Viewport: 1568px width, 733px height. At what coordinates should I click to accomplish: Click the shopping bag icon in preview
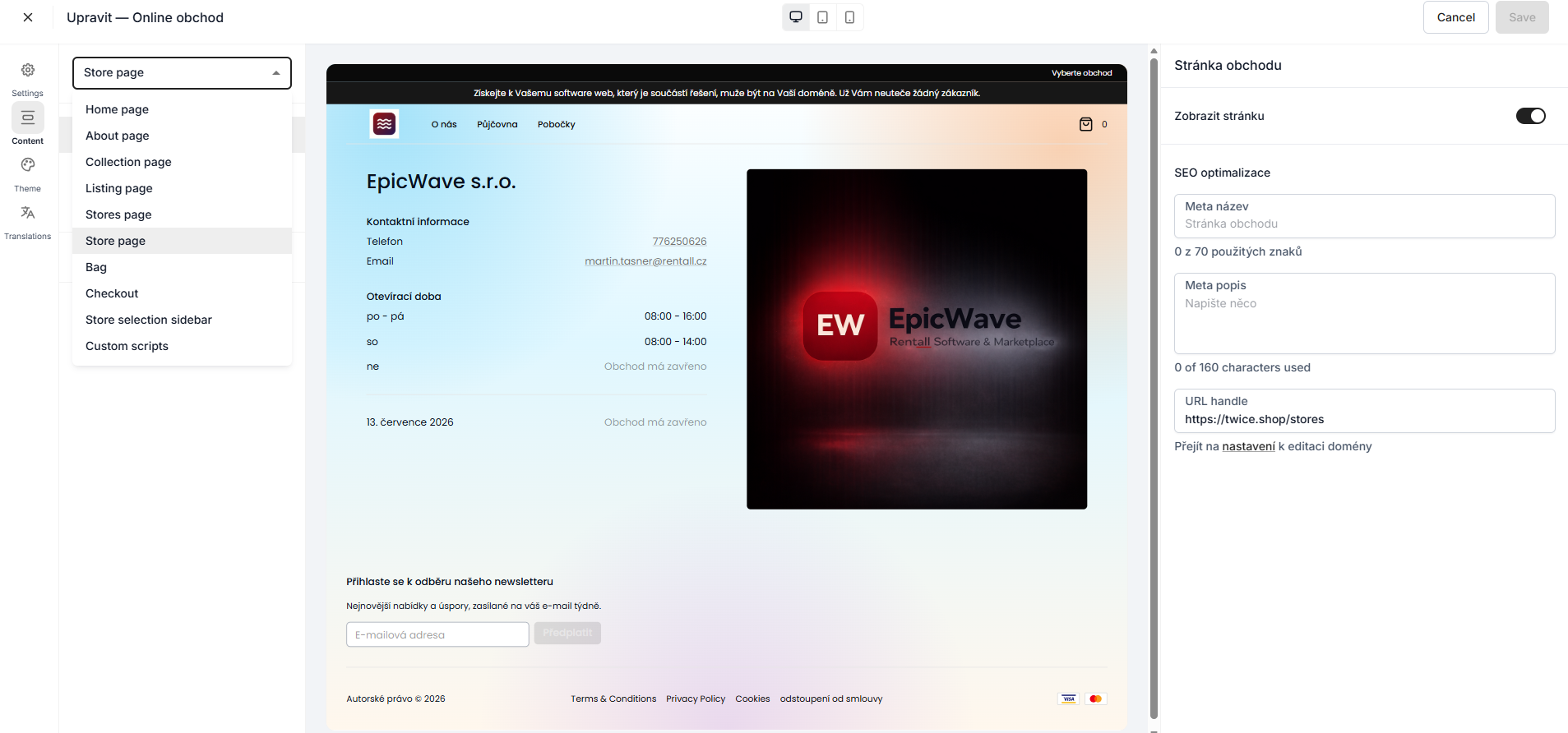click(1086, 124)
